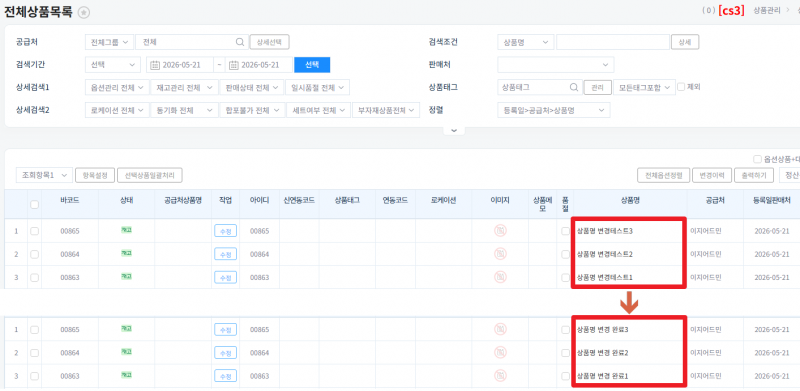Image resolution: width=800 pixels, height=391 pixels.
Task: Click the blue 선택 button by dates
Action: pyautogui.click(x=312, y=65)
